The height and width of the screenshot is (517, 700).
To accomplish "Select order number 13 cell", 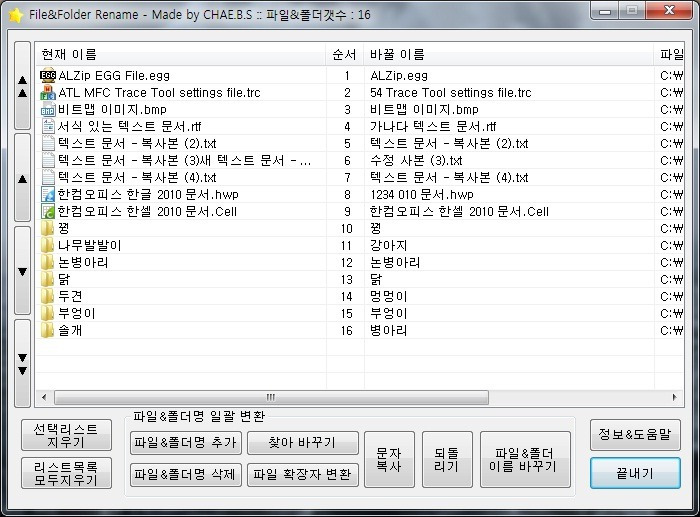I will click(x=347, y=279).
